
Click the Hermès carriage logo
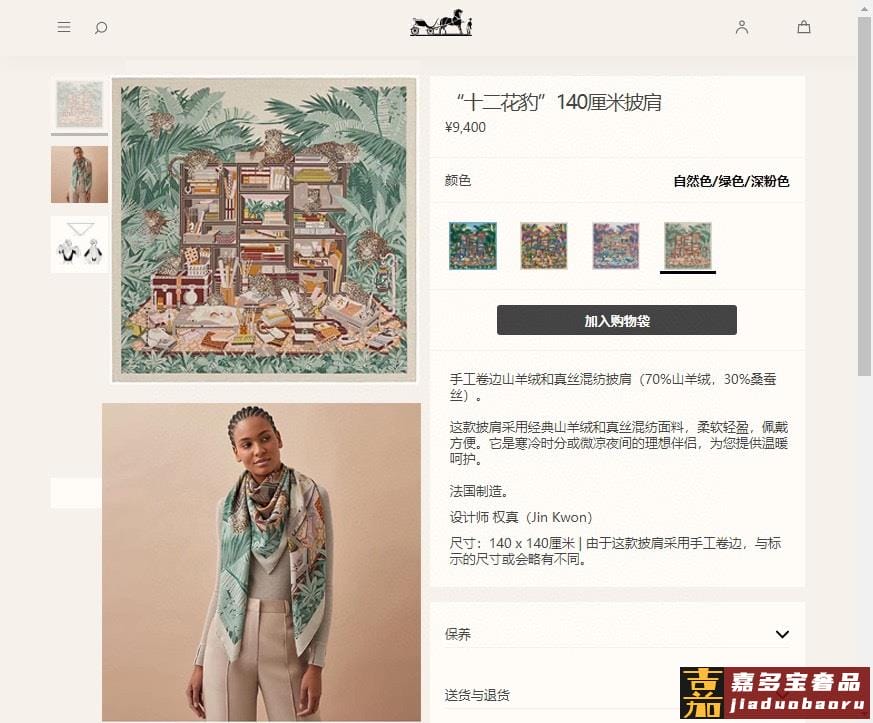click(441, 23)
